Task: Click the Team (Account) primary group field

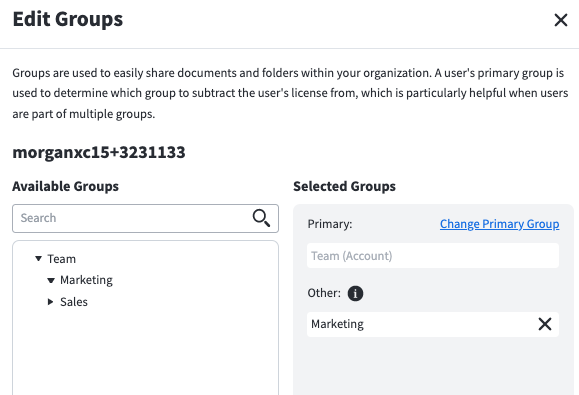Action: [433, 255]
